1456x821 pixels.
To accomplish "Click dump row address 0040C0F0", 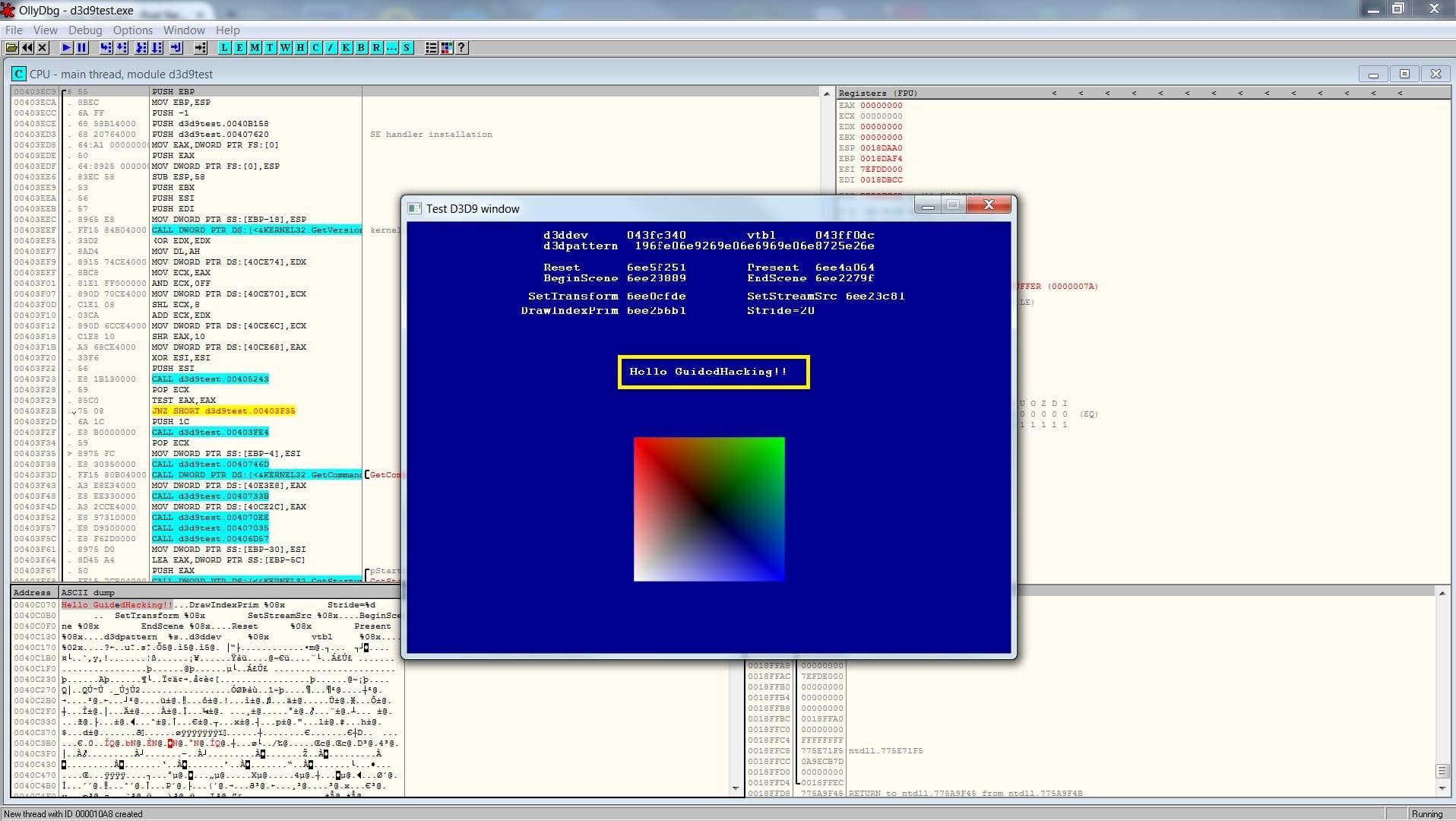I will [35, 626].
